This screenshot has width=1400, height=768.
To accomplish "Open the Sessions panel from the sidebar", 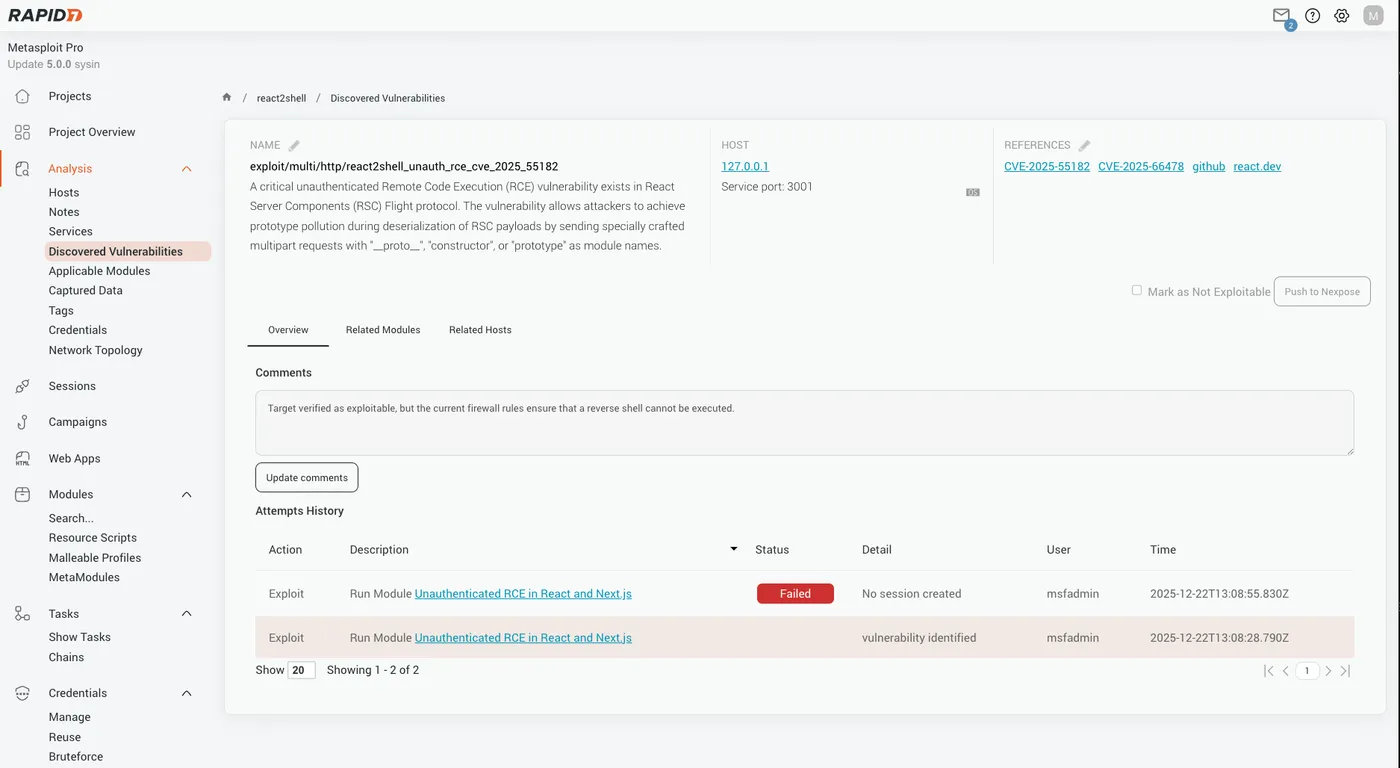I will 22,385.
